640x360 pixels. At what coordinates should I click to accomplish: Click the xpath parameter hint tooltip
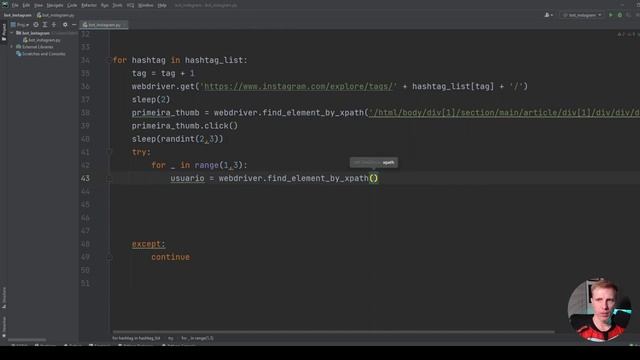(x=373, y=162)
